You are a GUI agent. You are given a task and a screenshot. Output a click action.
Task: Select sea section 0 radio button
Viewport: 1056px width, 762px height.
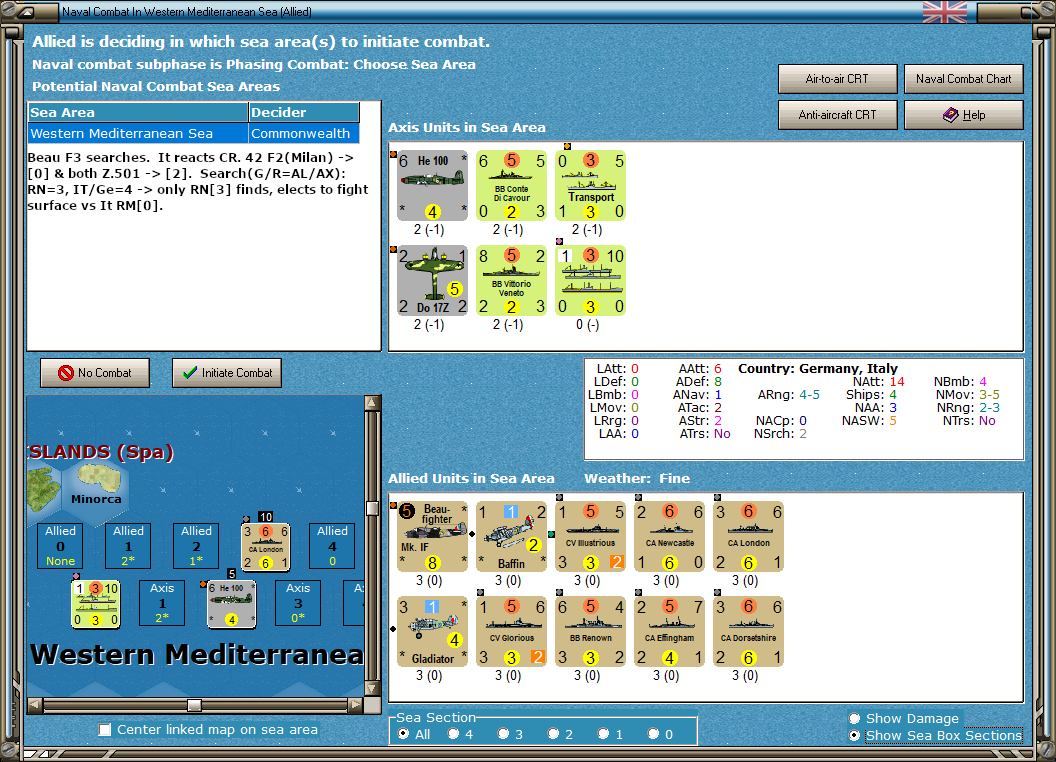tap(653, 734)
